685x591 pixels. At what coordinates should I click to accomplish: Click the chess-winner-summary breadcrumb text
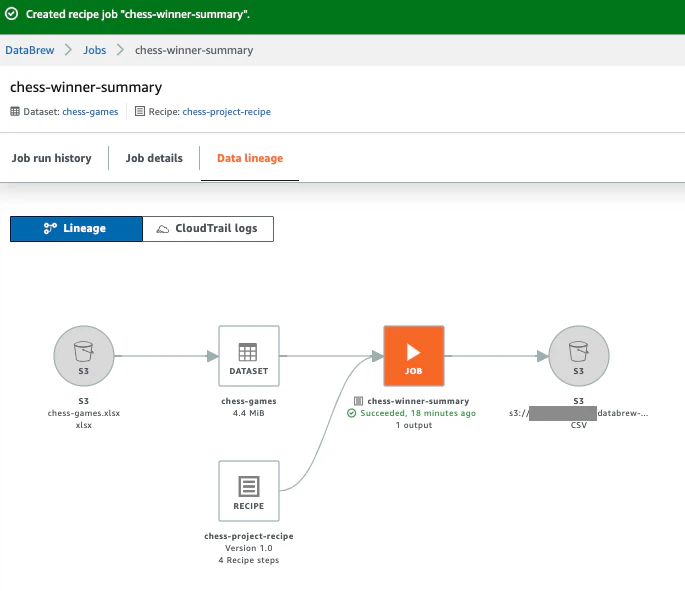pos(194,50)
